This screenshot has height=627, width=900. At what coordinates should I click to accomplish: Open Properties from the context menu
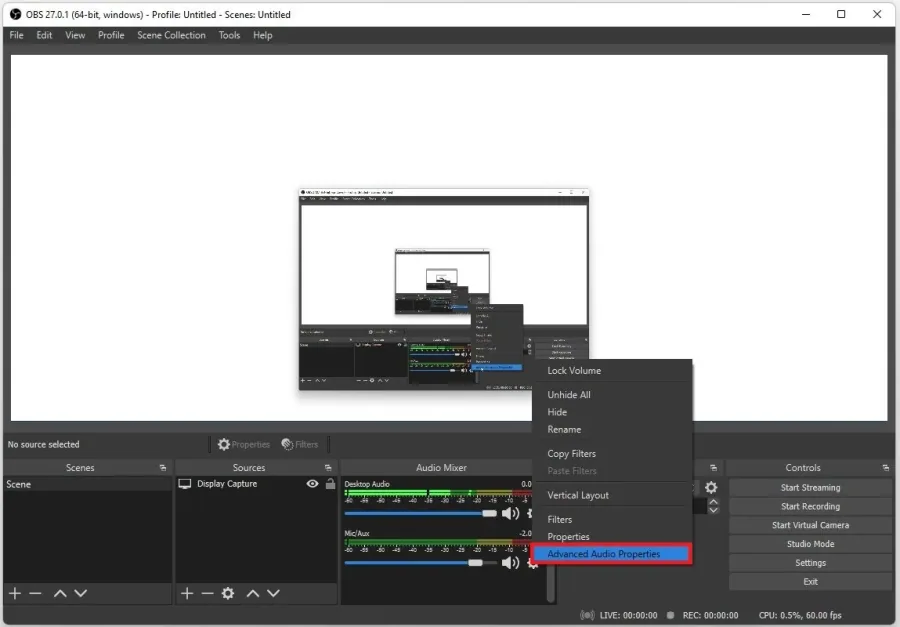coord(612,536)
